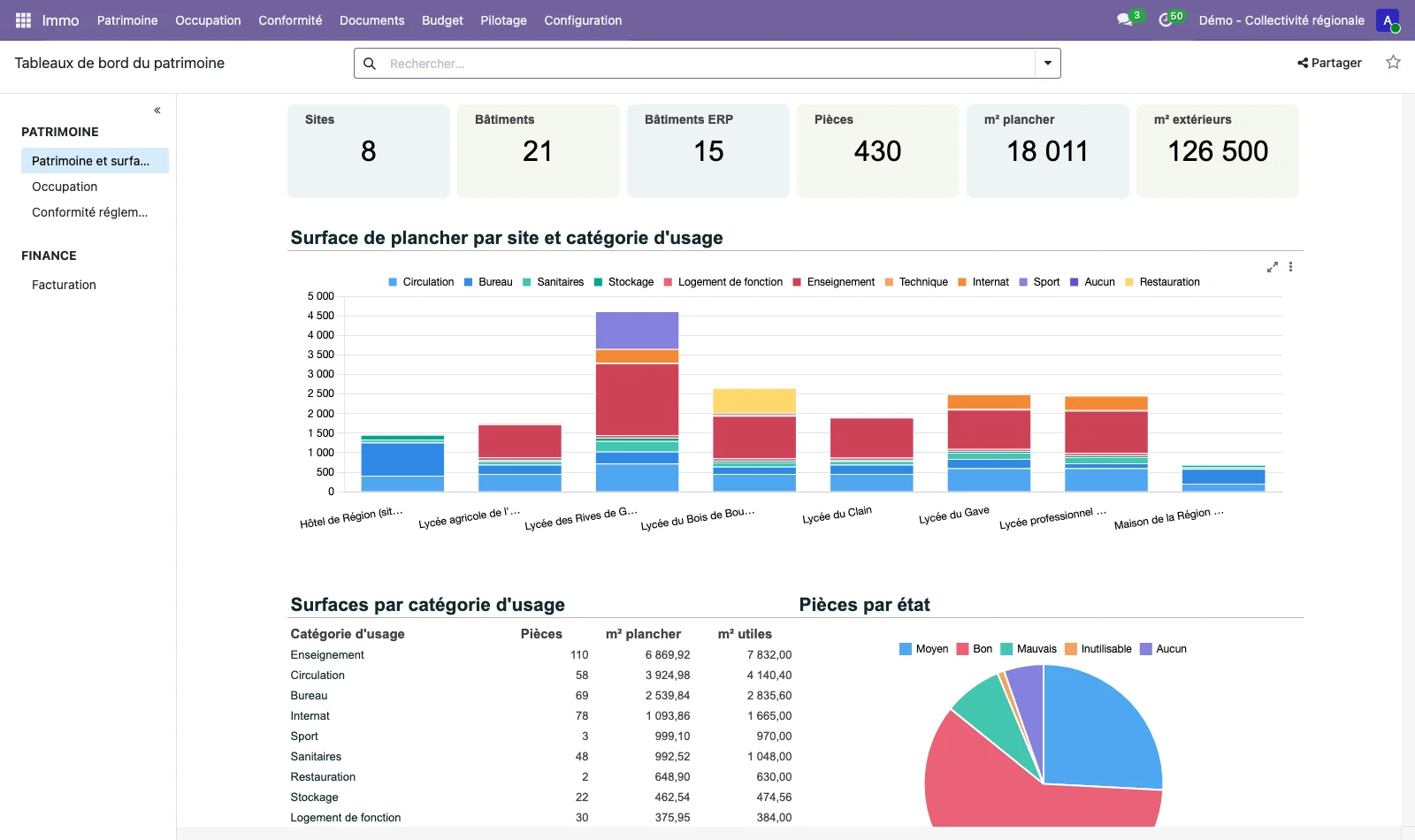Toggle Moyen state in pie legend

(924, 649)
